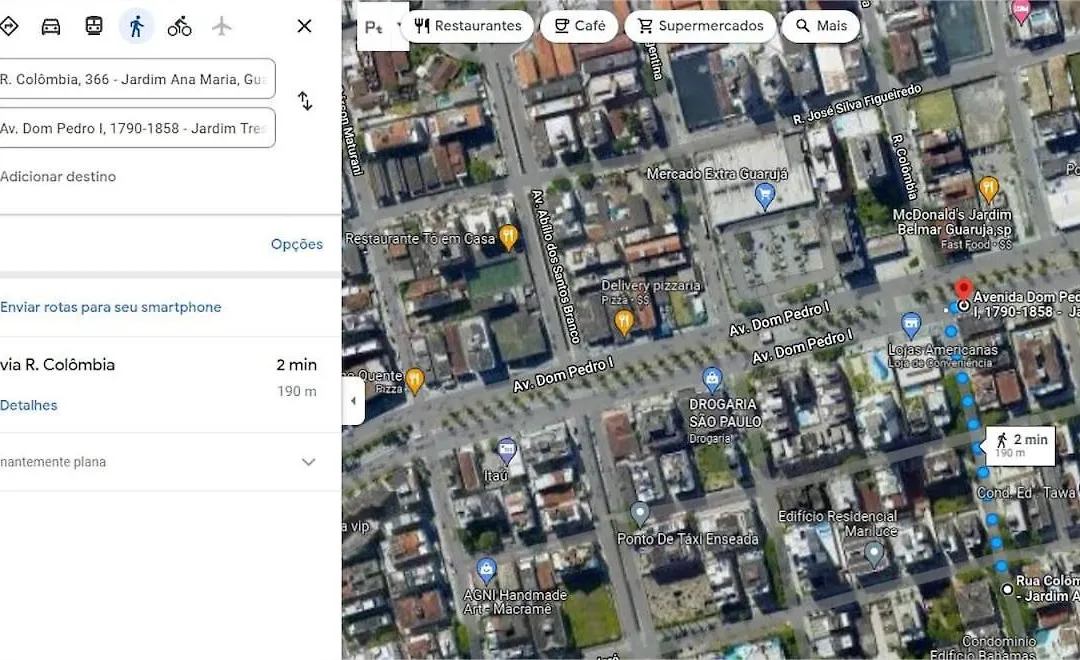Expand the elevation profile chevron
Viewport: 1080px width, 660px height.
click(309, 462)
